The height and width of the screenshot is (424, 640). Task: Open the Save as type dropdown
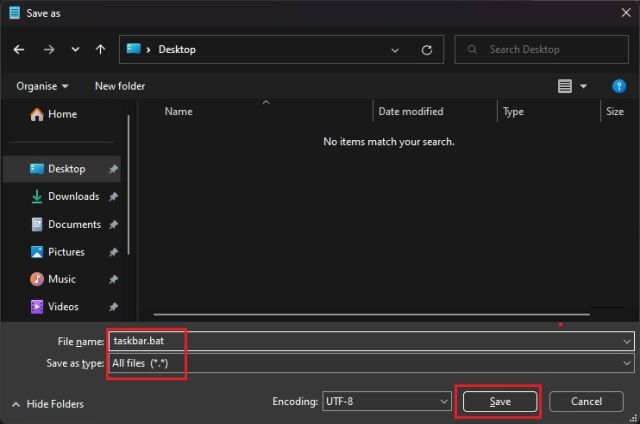pos(626,363)
